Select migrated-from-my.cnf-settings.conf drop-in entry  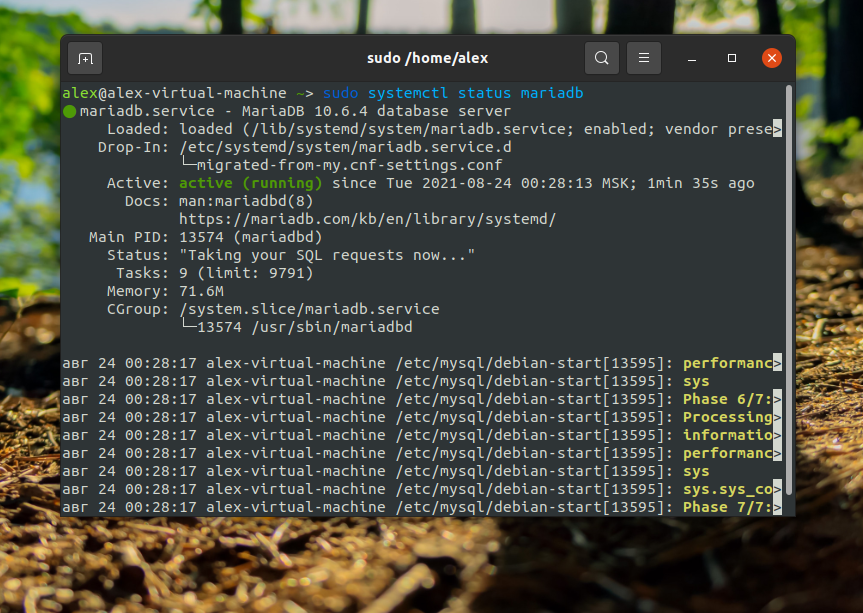[x=349, y=165]
